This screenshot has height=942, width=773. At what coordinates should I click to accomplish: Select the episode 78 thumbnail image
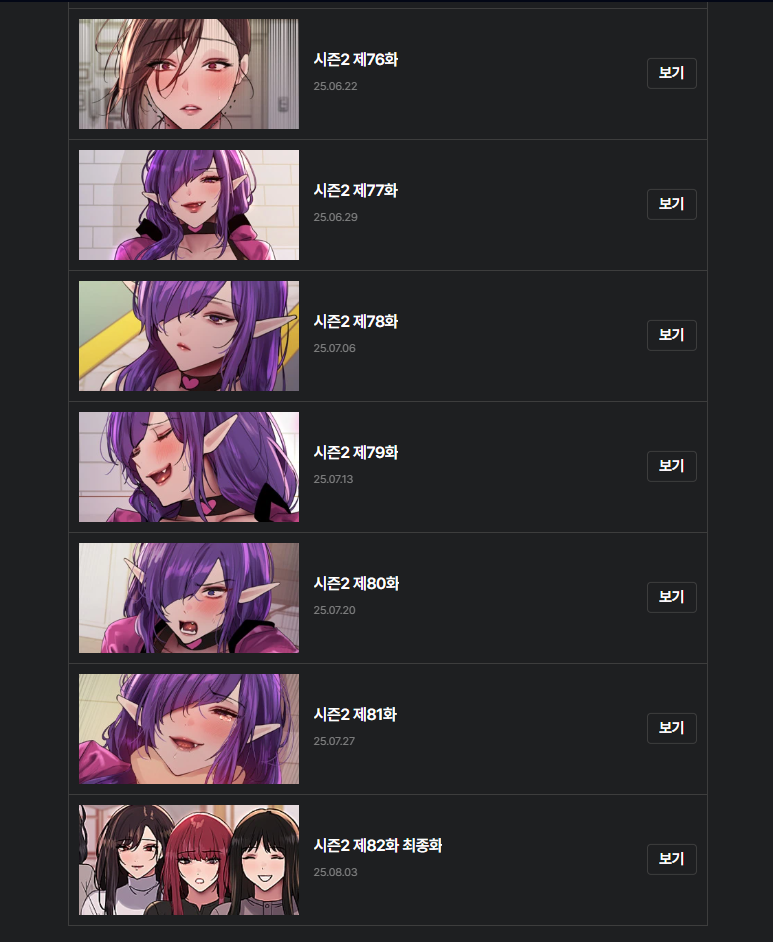(189, 336)
